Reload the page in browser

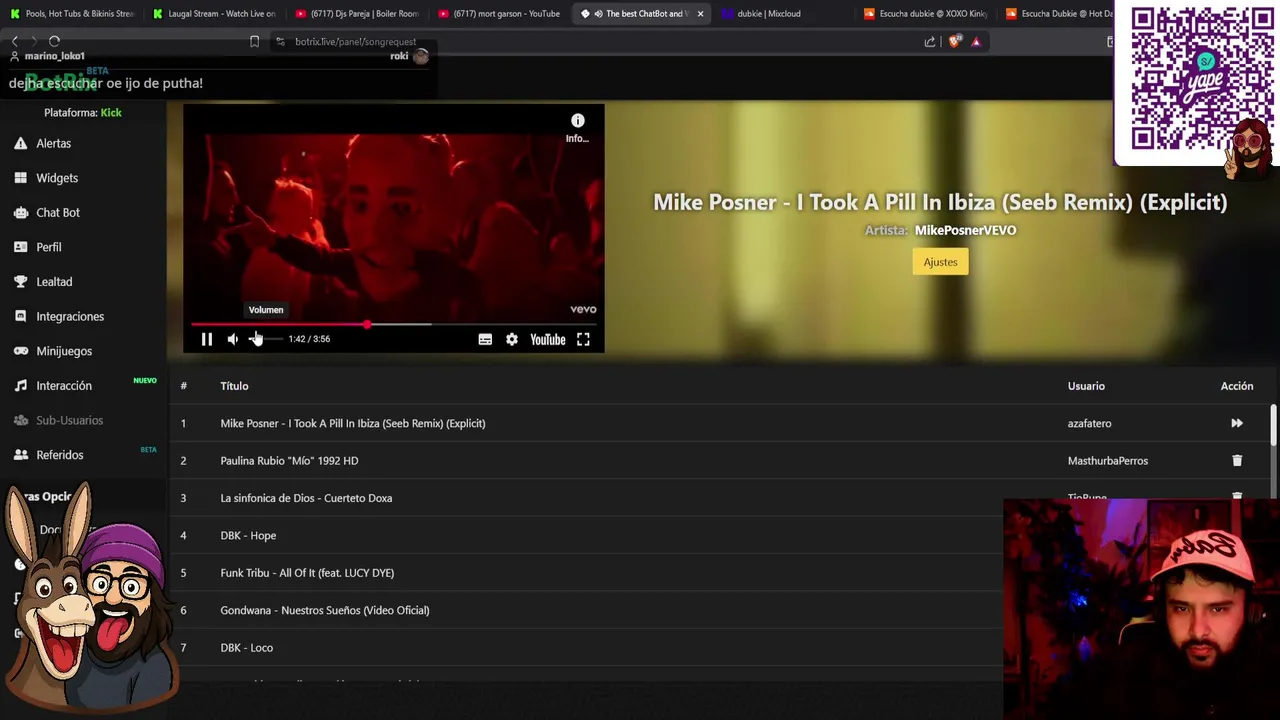tap(55, 42)
